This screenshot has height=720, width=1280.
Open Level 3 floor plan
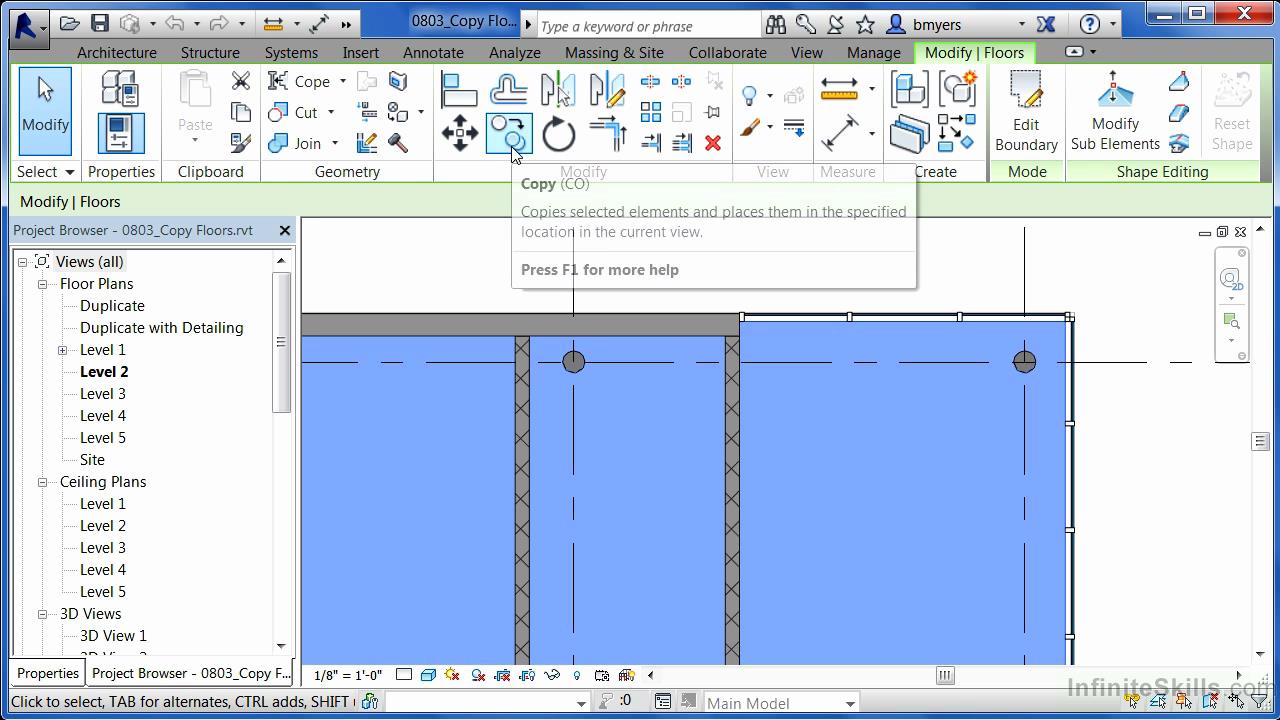click(x=103, y=394)
